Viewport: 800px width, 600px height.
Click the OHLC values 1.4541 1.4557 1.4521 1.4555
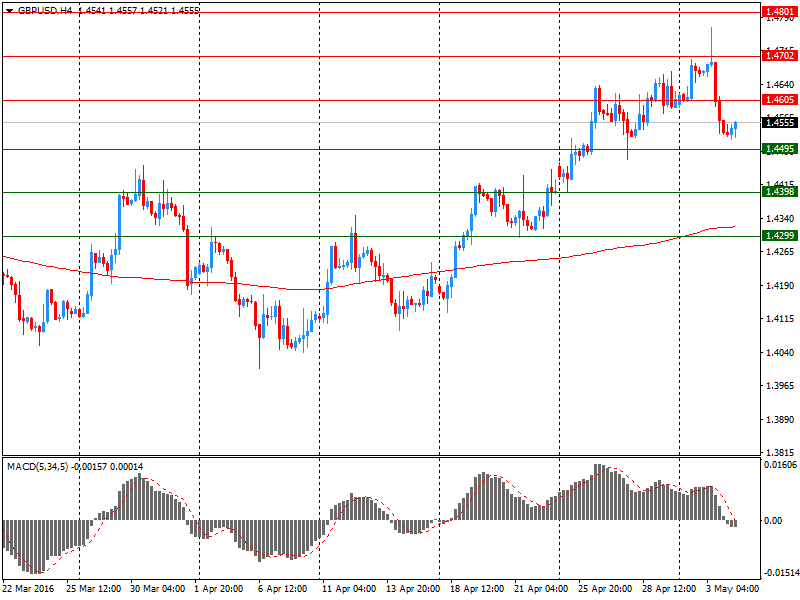tap(139, 10)
